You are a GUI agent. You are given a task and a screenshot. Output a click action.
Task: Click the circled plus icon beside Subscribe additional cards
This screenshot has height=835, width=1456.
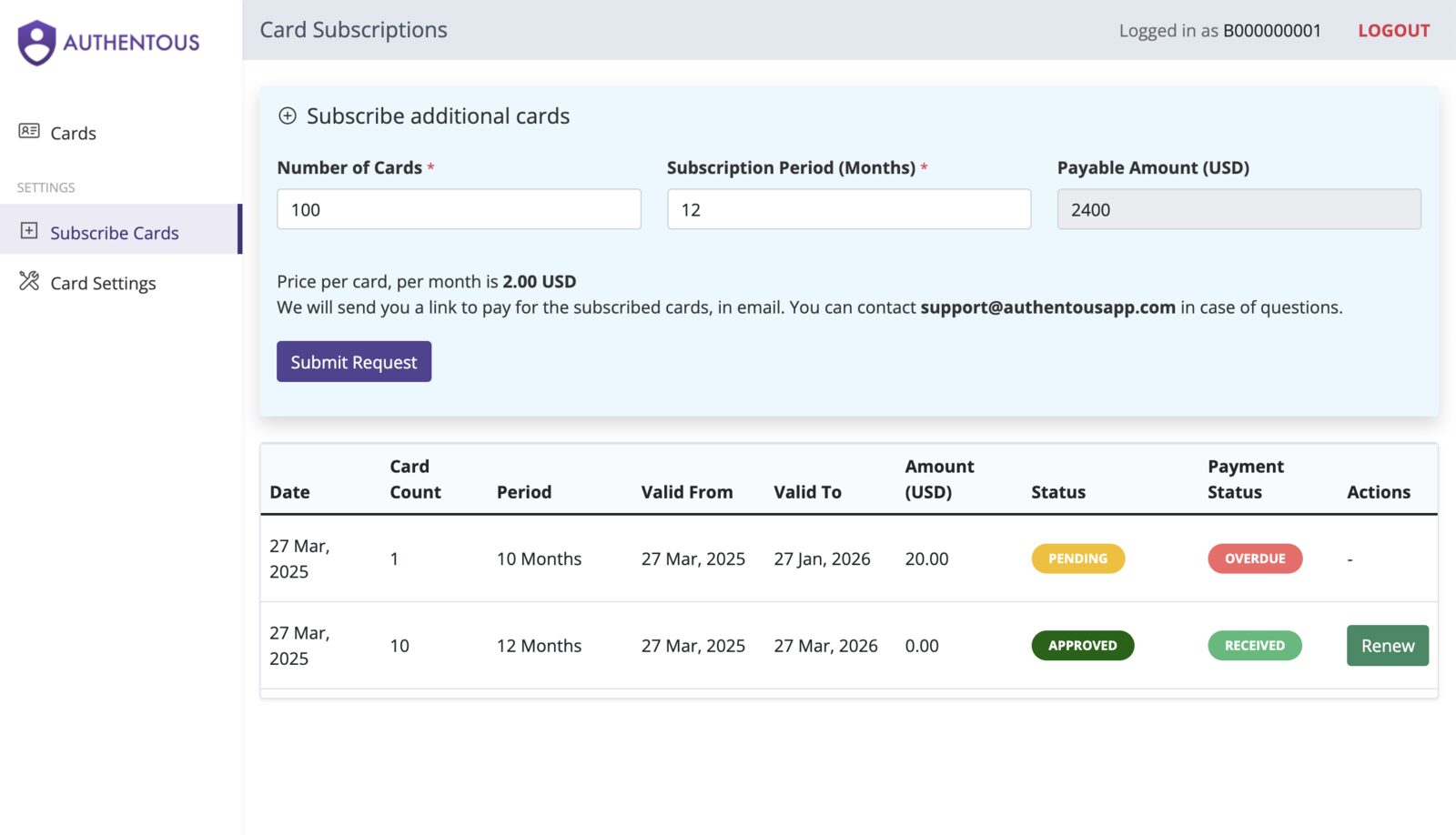(x=288, y=116)
